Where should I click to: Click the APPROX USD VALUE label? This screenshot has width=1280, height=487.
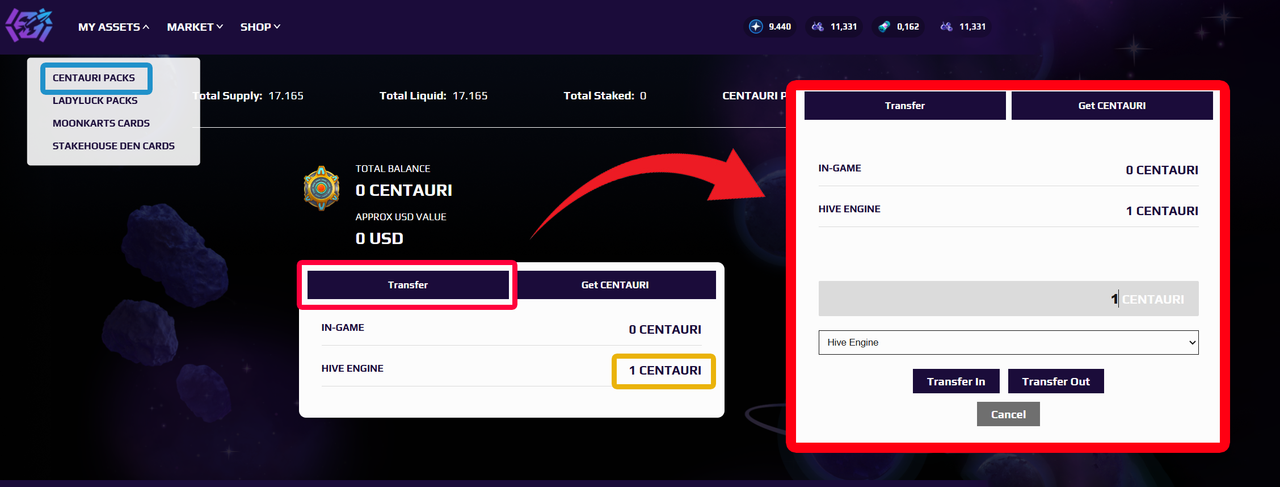(401, 217)
